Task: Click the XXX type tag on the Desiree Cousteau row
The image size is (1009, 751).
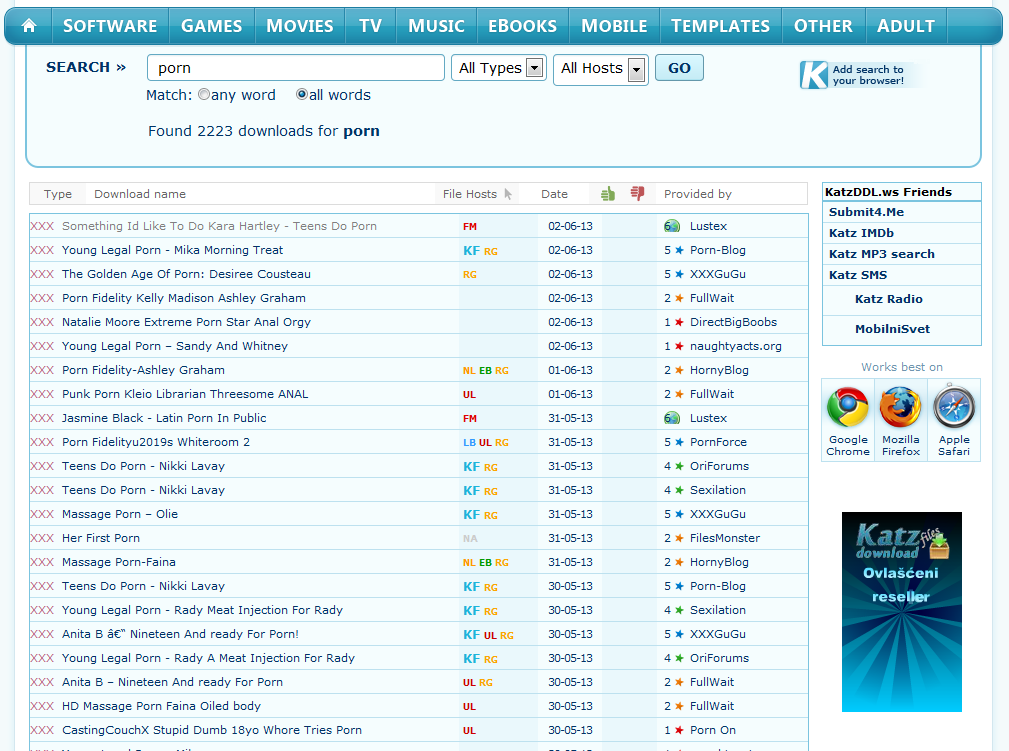Action: pos(42,274)
